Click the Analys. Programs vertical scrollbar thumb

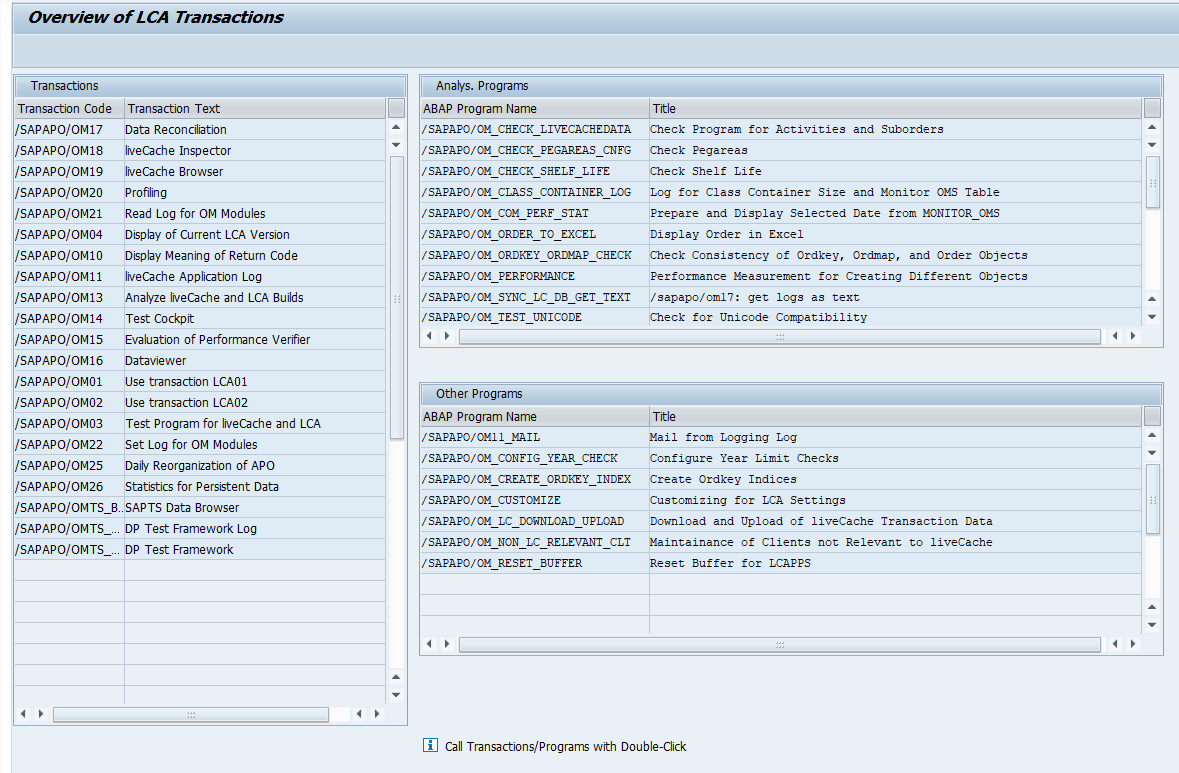click(x=1152, y=182)
